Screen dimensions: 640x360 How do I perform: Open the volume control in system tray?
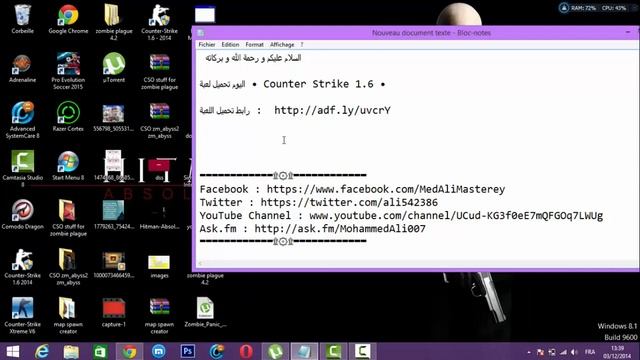574,352
